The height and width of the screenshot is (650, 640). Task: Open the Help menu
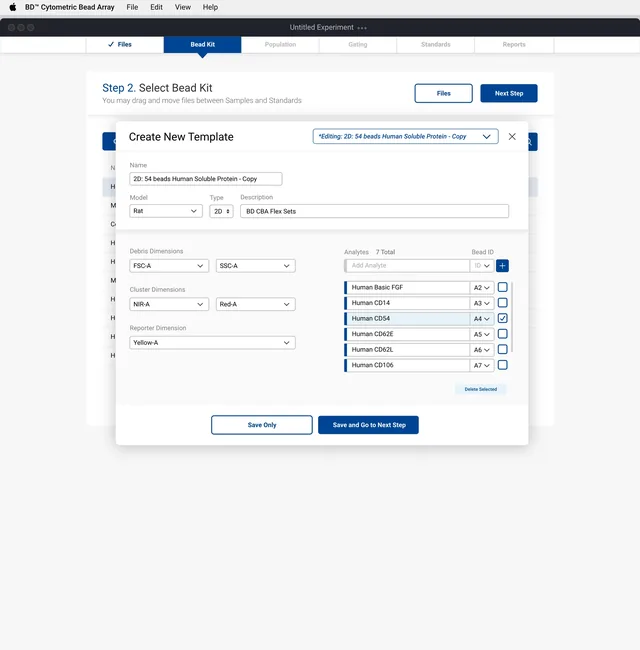pos(210,7)
